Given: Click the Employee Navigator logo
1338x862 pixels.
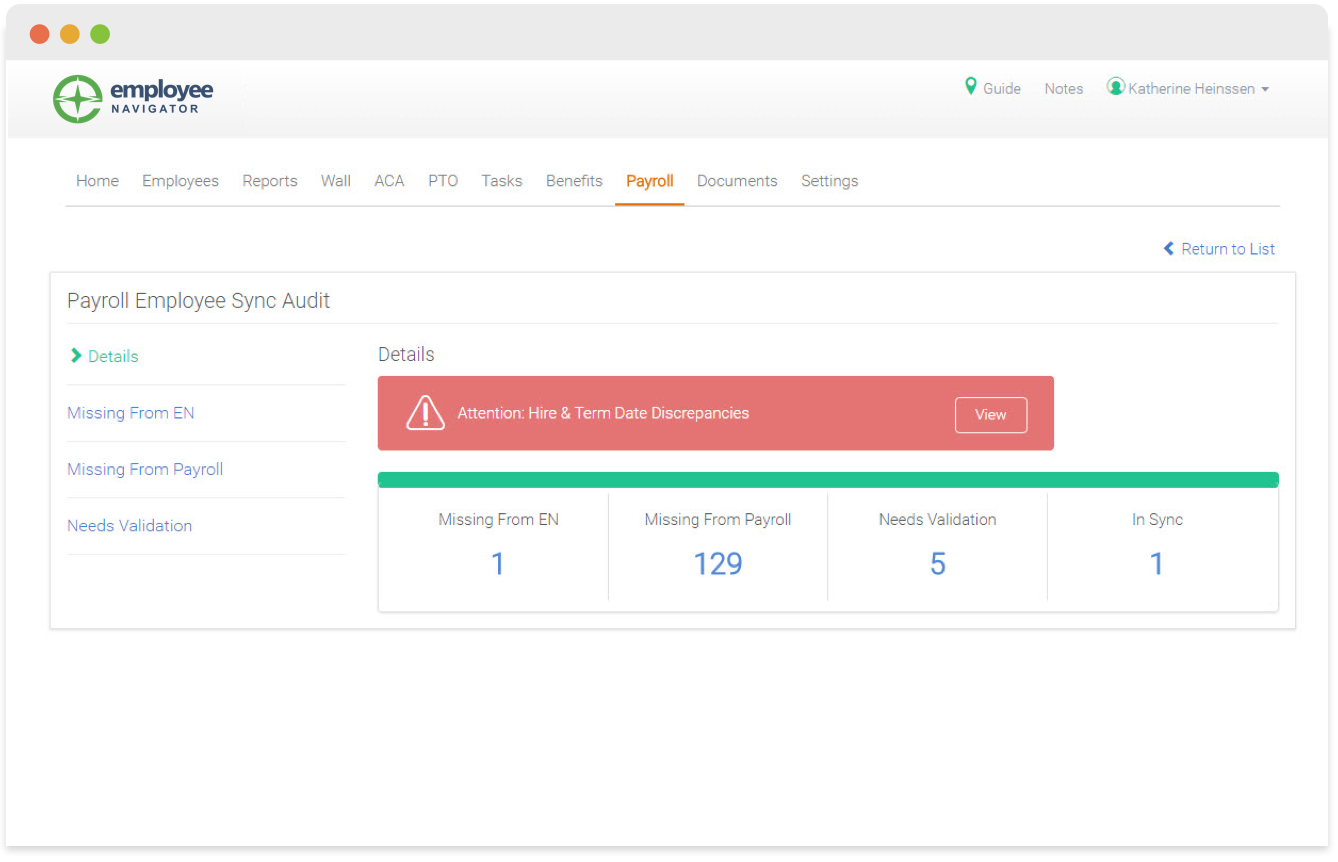Looking at the screenshot, I should [133, 97].
